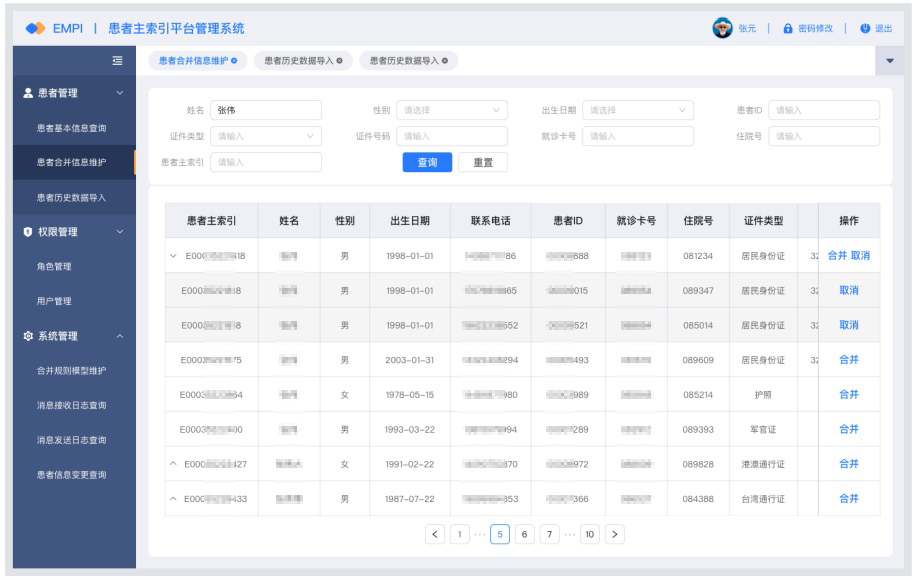Image resolution: width=916 pixels, height=580 pixels.
Task: Expand the row with birth date 1991-02-22
Action: (x=173, y=464)
